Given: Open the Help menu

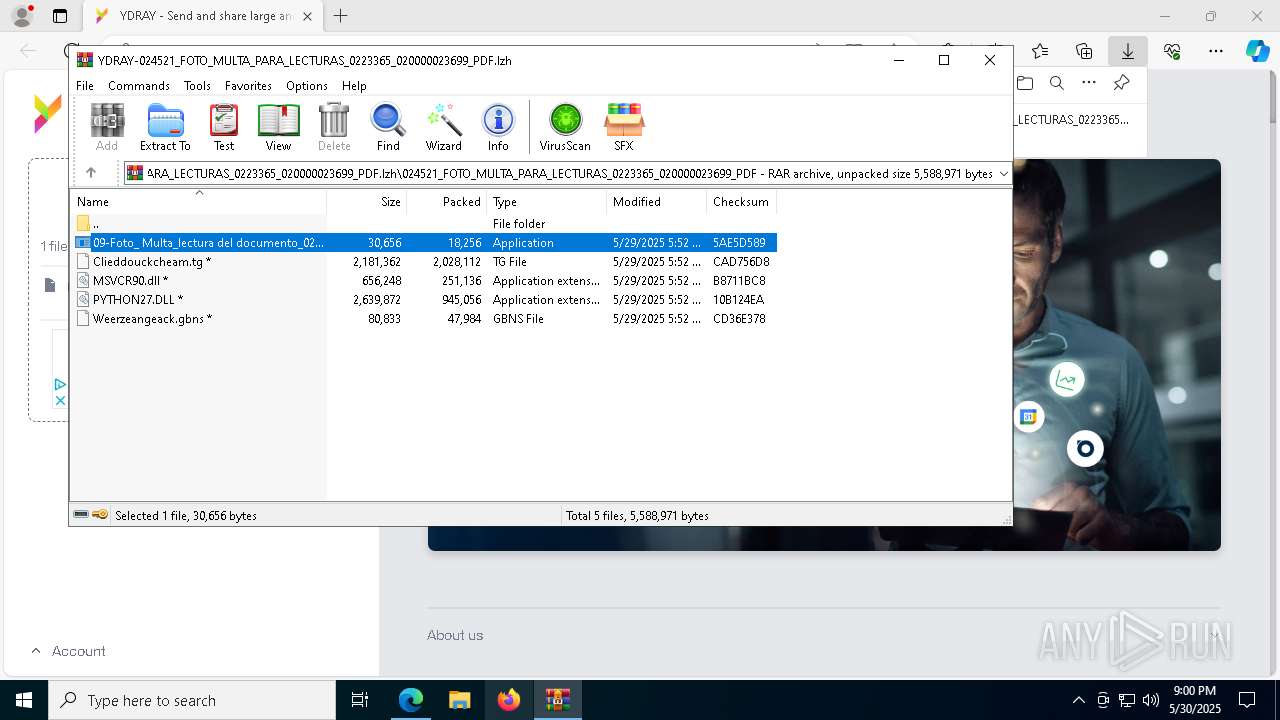Looking at the screenshot, I should (354, 86).
